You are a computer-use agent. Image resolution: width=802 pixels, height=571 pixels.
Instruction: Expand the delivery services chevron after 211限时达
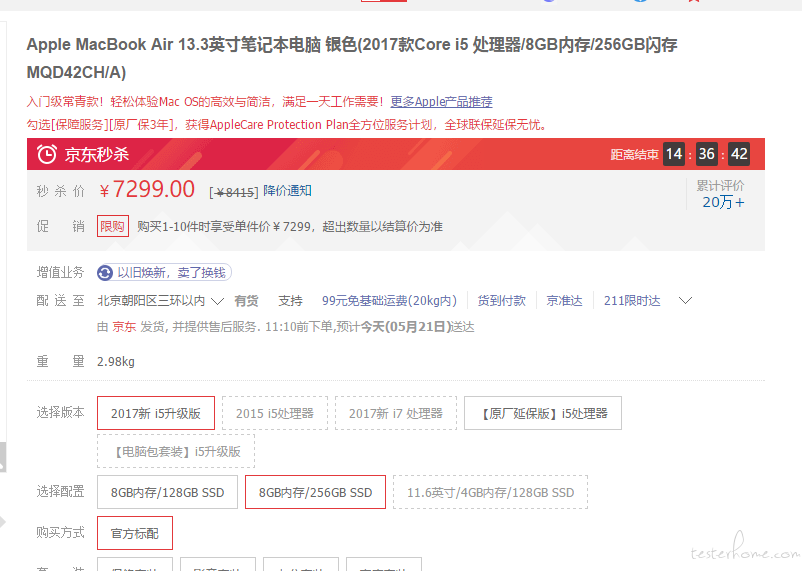click(x=685, y=300)
